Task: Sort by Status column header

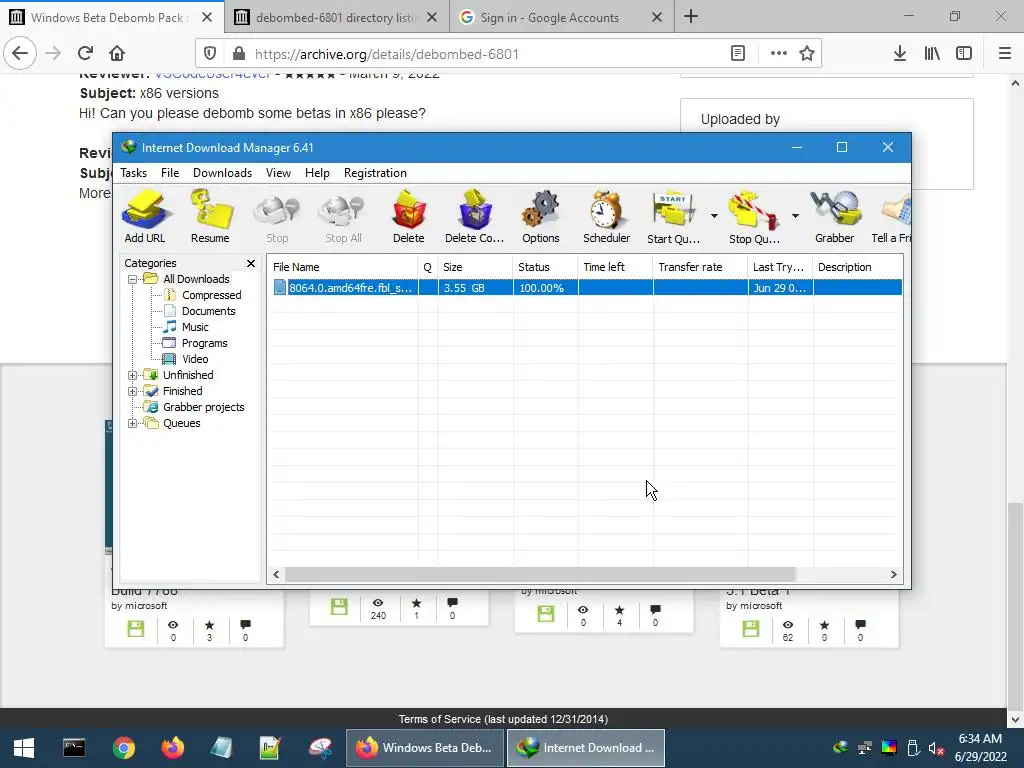Action: [545, 267]
